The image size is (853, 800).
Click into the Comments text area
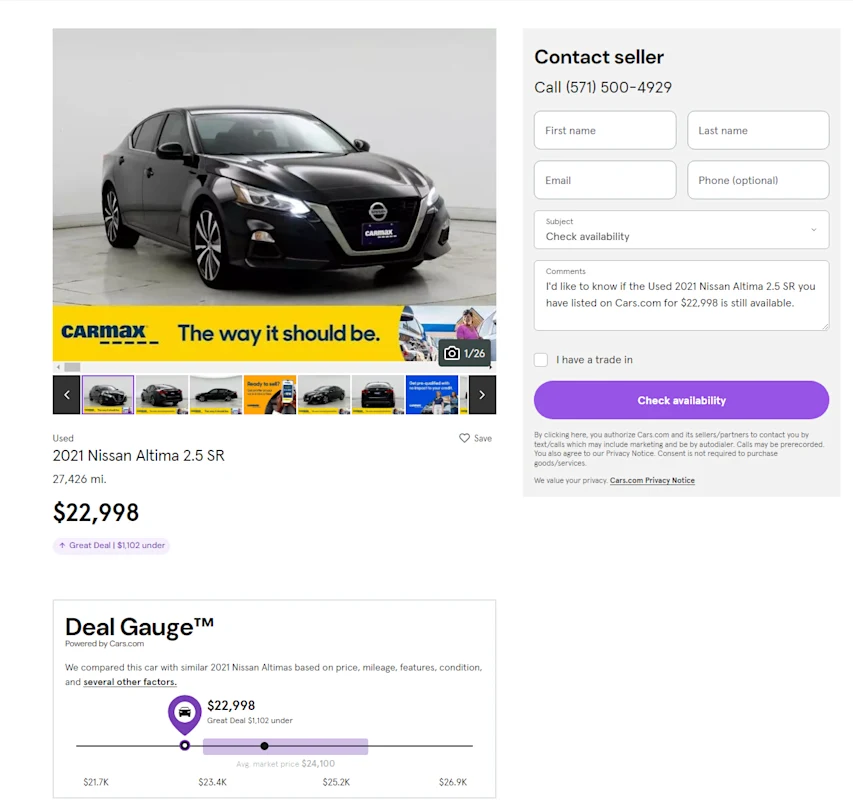681,295
